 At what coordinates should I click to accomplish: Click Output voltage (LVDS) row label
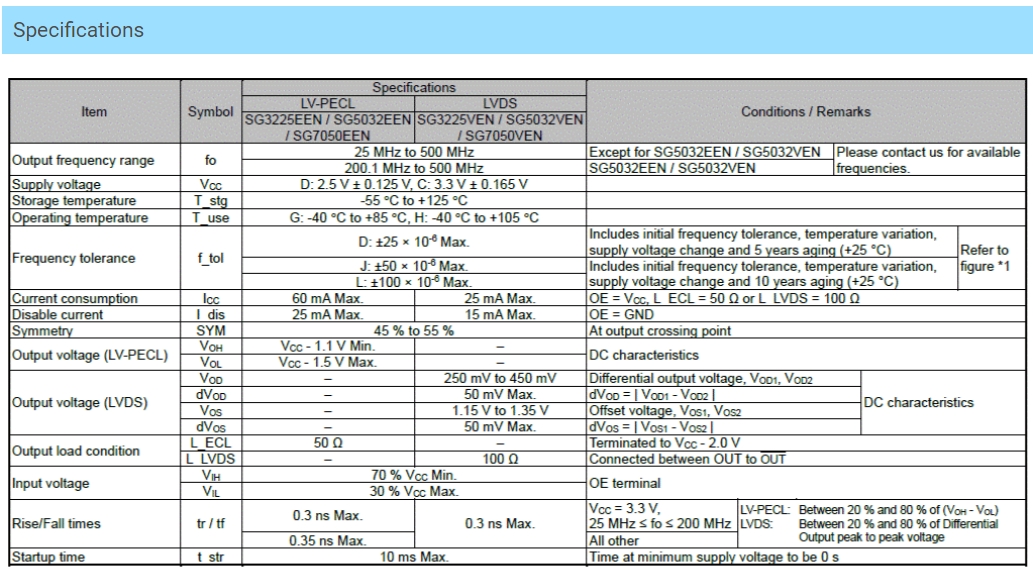pyautogui.click(x=78, y=402)
